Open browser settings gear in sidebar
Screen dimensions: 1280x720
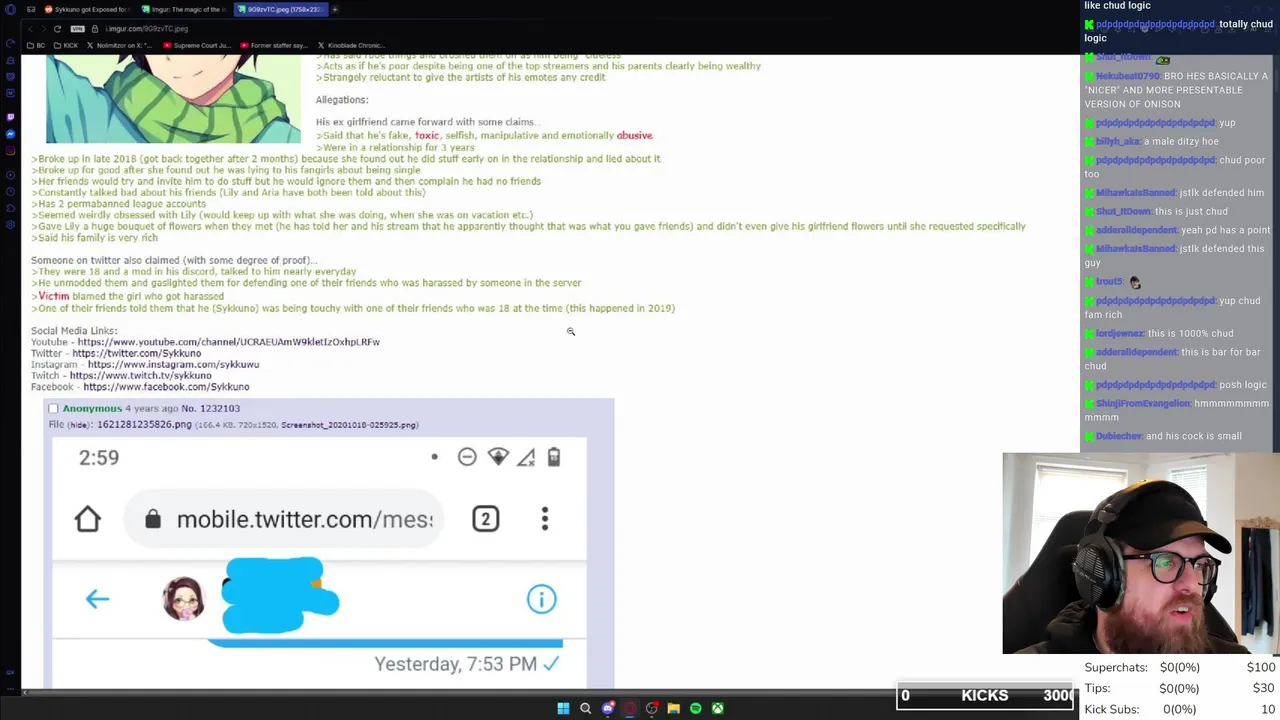[x=10, y=224]
